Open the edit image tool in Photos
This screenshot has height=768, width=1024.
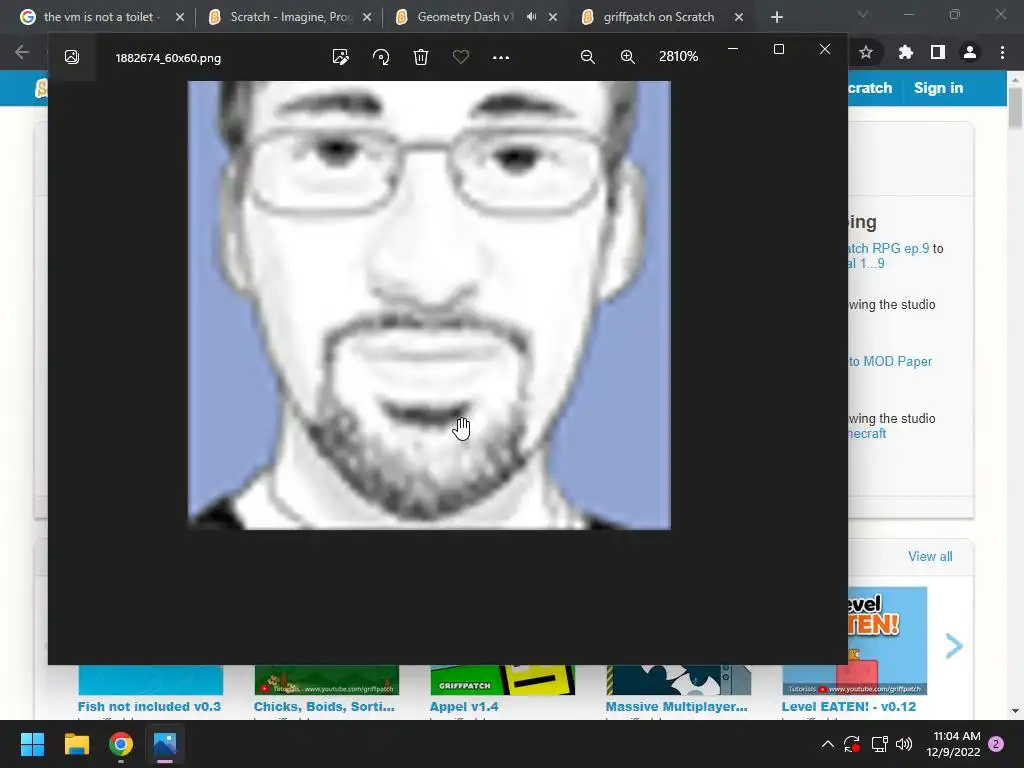(340, 57)
